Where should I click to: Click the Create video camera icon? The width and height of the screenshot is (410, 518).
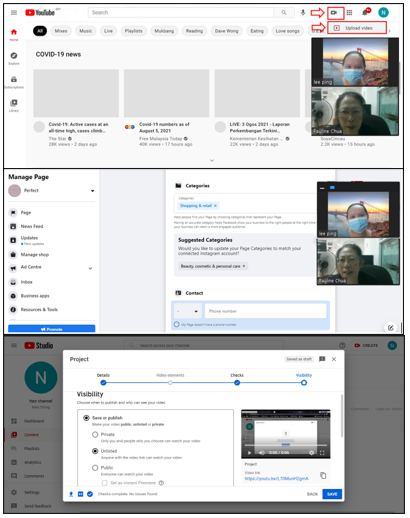click(334, 13)
